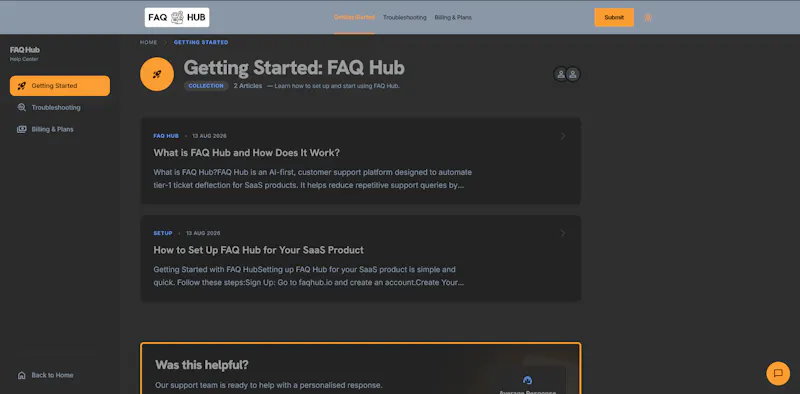Click the Average Response icon

point(528,380)
